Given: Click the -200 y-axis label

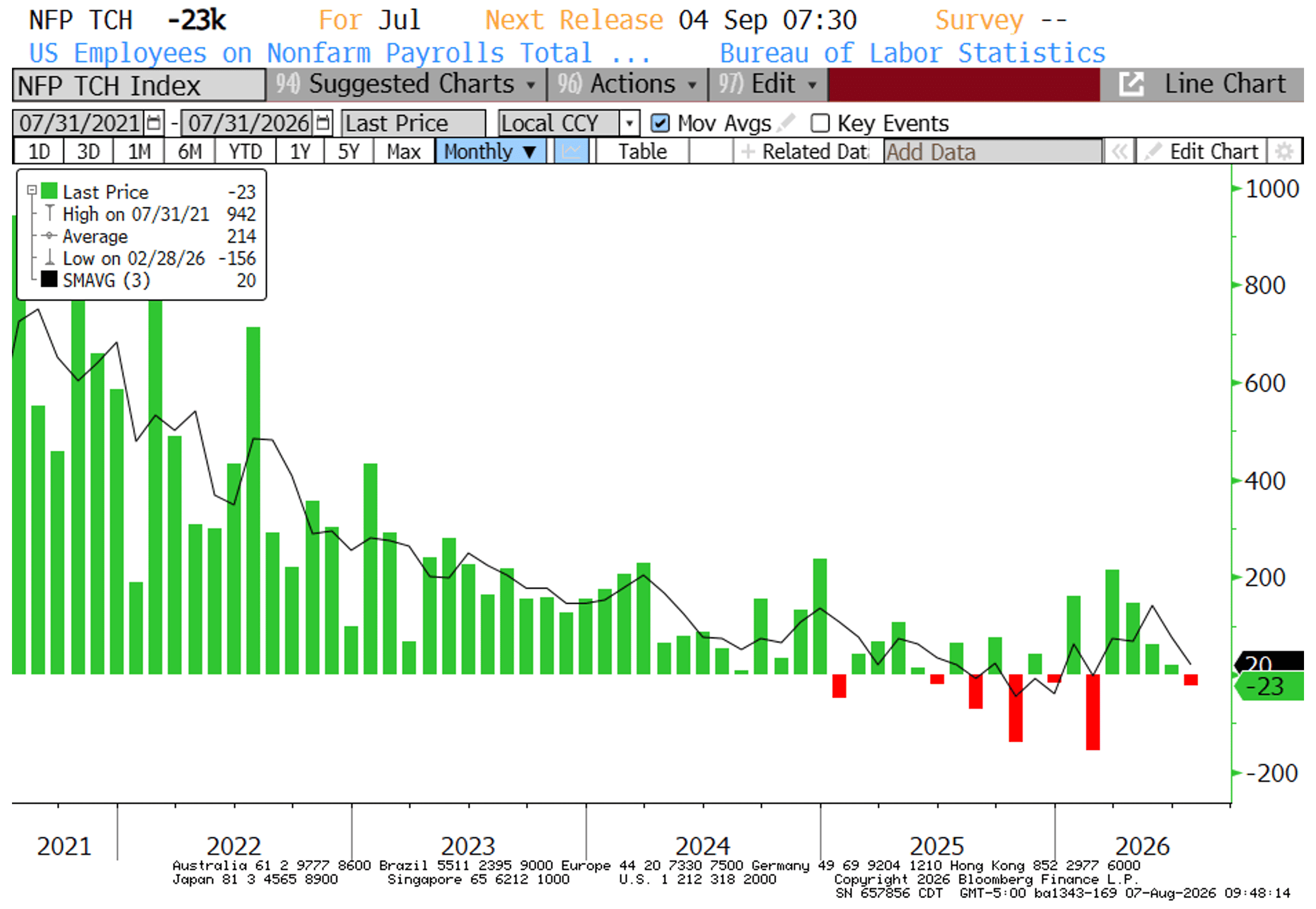Looking at the screenshot, I should pyautogui.click(x=1271, y=773).
